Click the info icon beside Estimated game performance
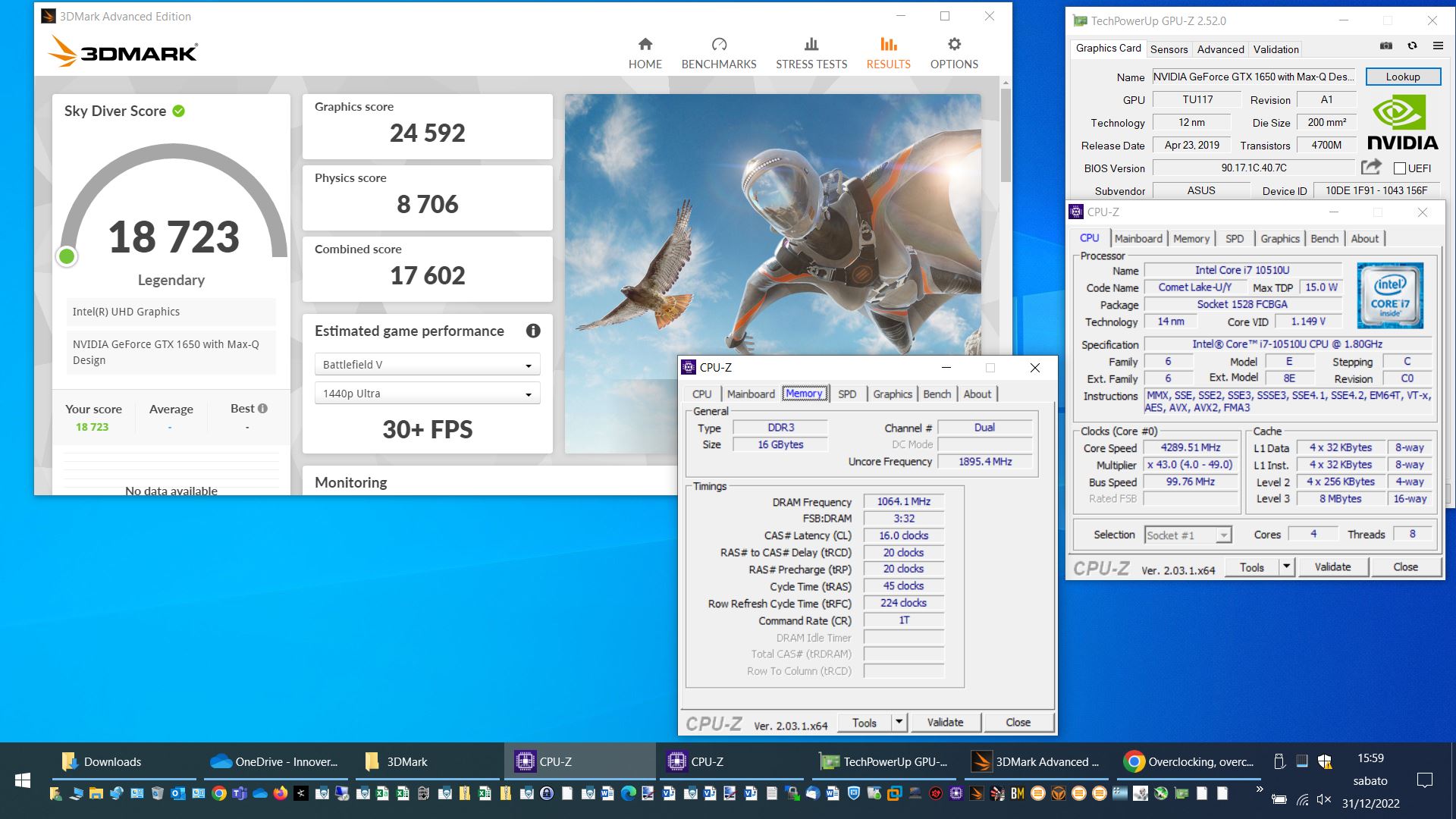The height and width of the screenshot is (819, 1456). coord(533,331)
